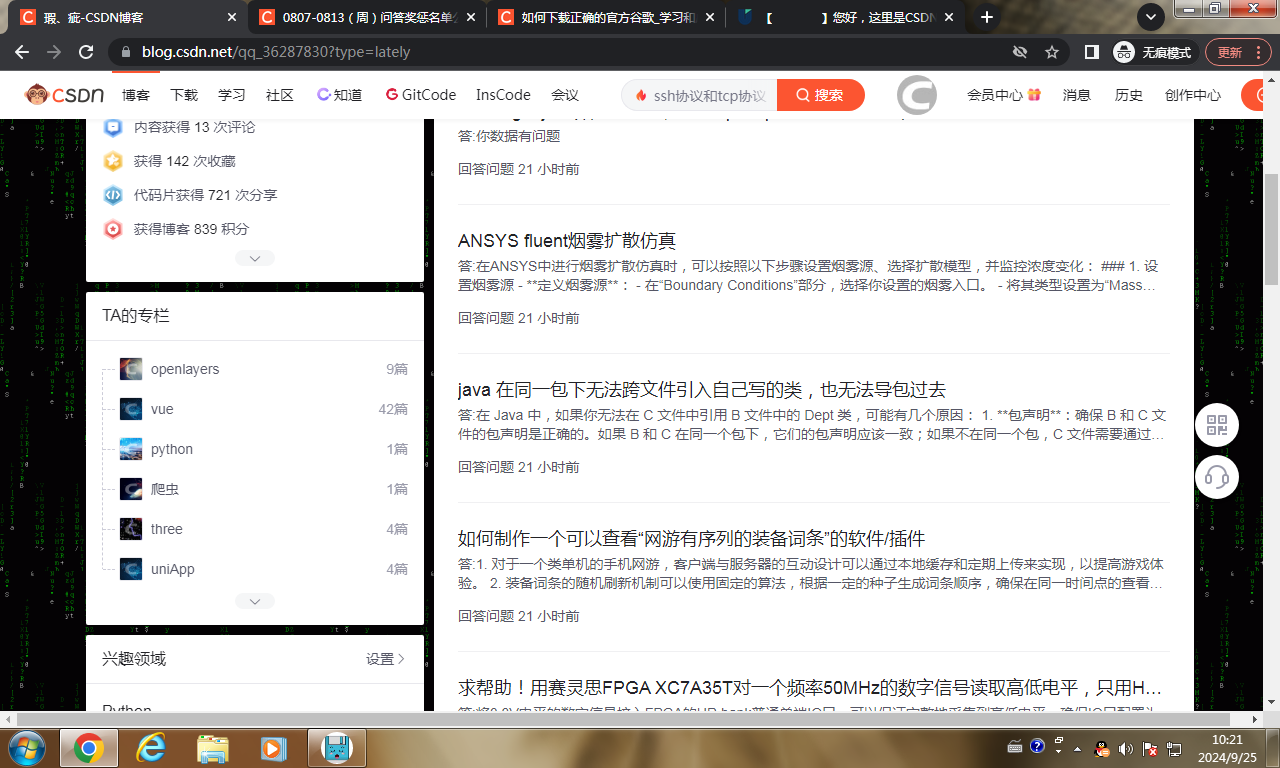Click the customer service headset icon
The height and width of the screenshot is (768, 1280).
point(1216,477)
